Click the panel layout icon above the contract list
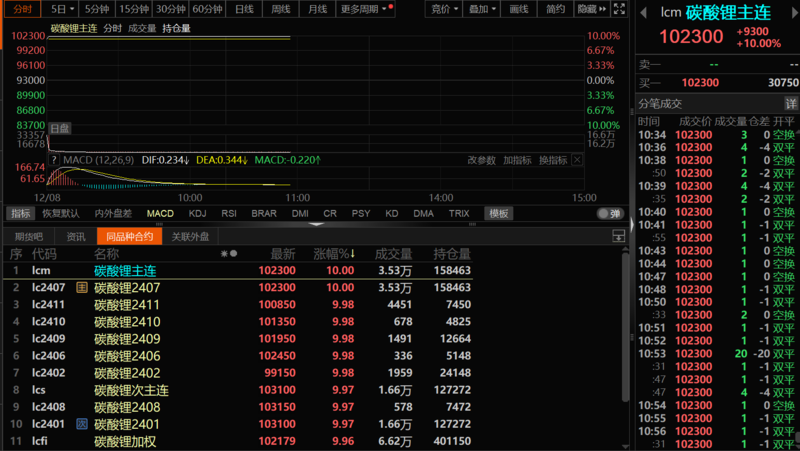 point(618,236)
